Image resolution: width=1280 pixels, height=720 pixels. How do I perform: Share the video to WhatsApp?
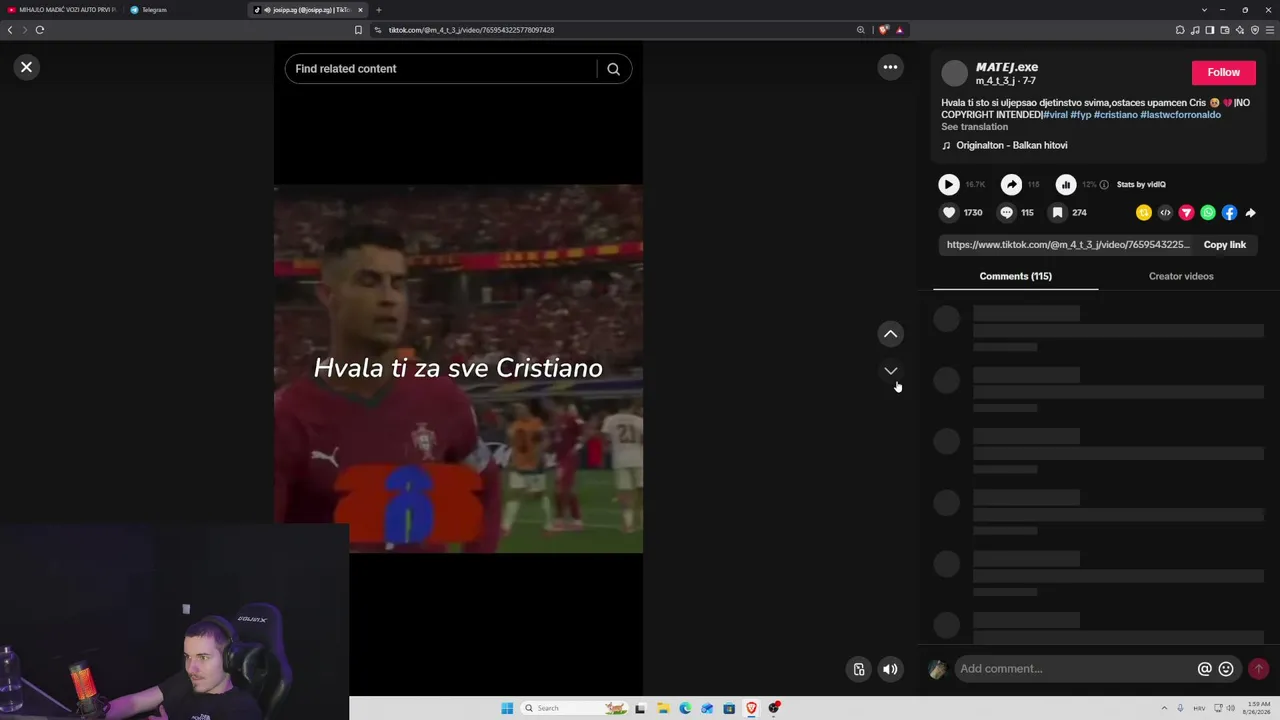click(1208, 212)
